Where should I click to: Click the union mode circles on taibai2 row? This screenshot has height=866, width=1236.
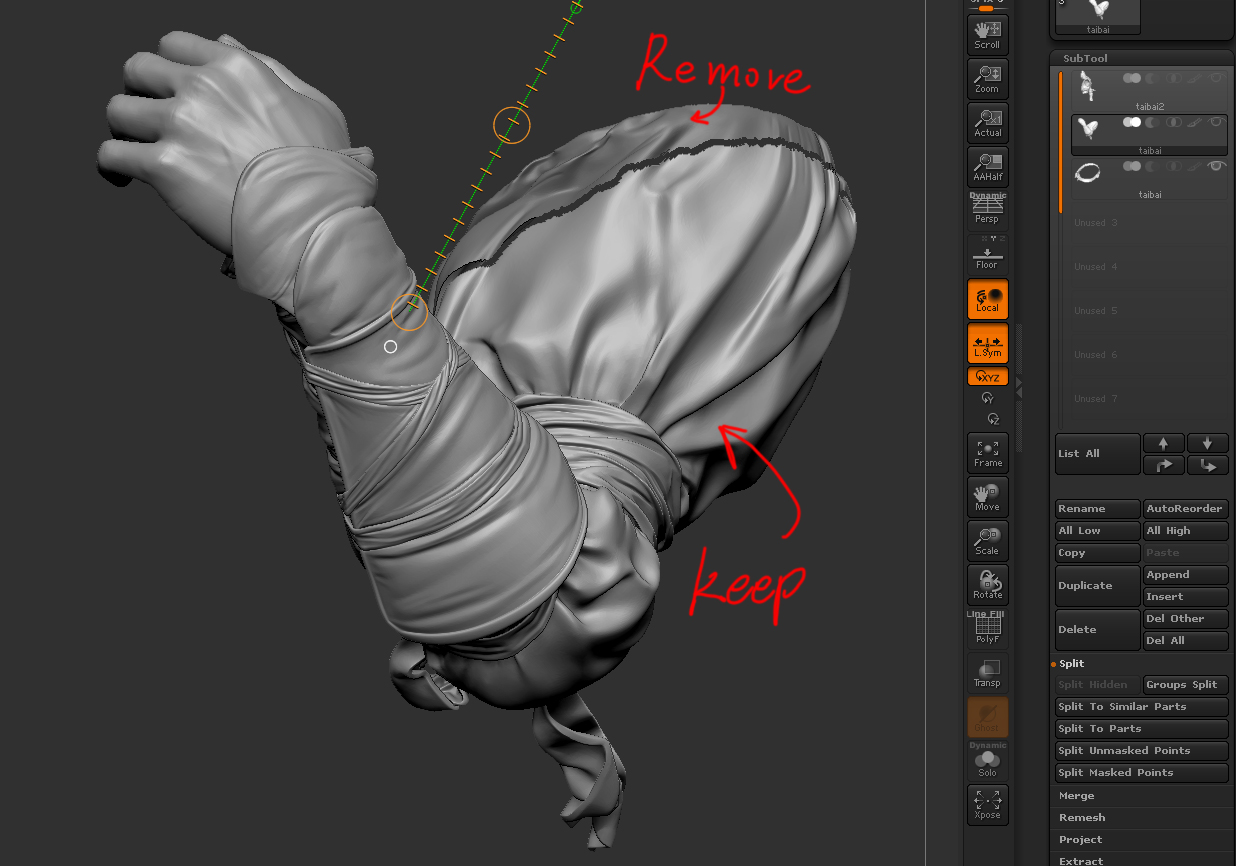[x=1132, y=78]
